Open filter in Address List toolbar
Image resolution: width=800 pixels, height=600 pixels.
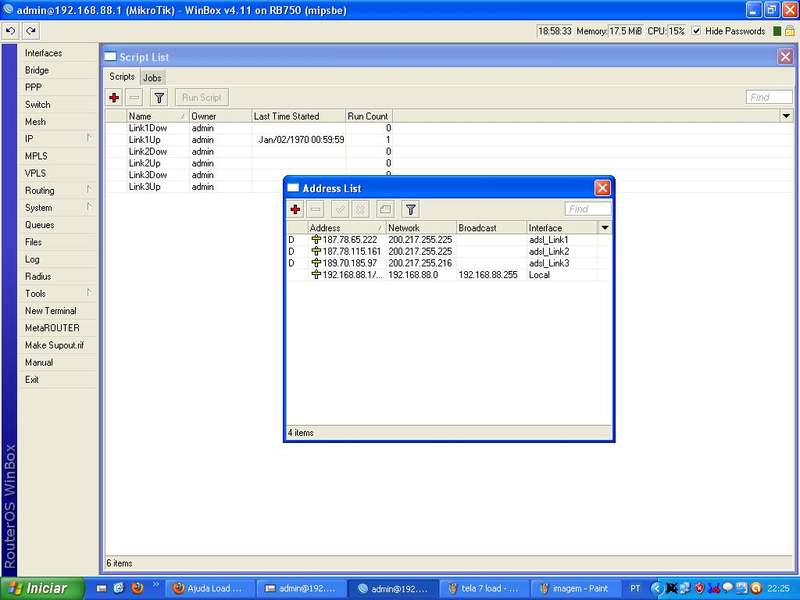[410, 209]
